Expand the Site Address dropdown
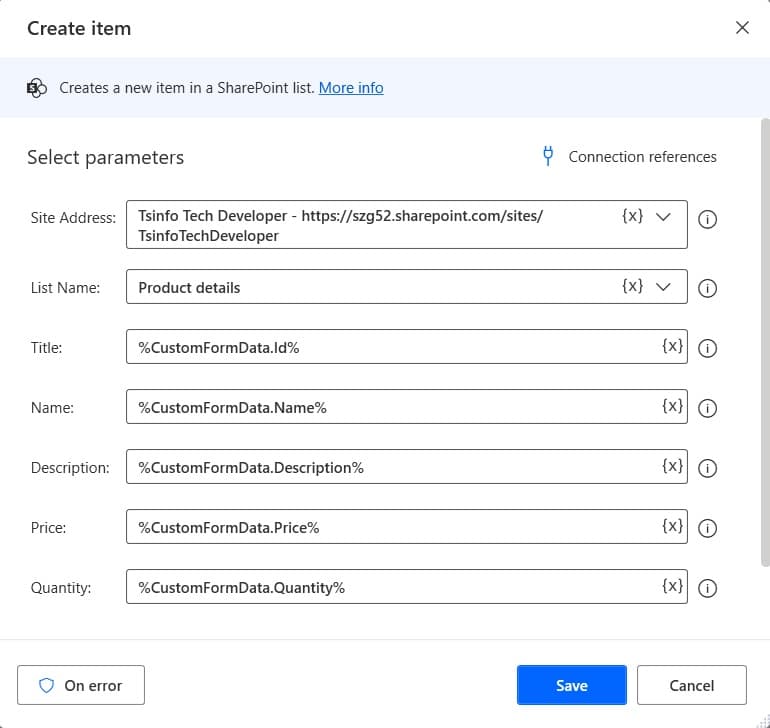The width and height of the screenshot is (770, 728). [x=663, y=217]
